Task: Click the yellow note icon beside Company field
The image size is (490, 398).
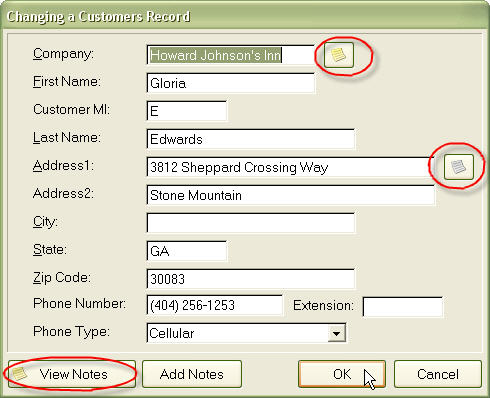Action: 339,55
